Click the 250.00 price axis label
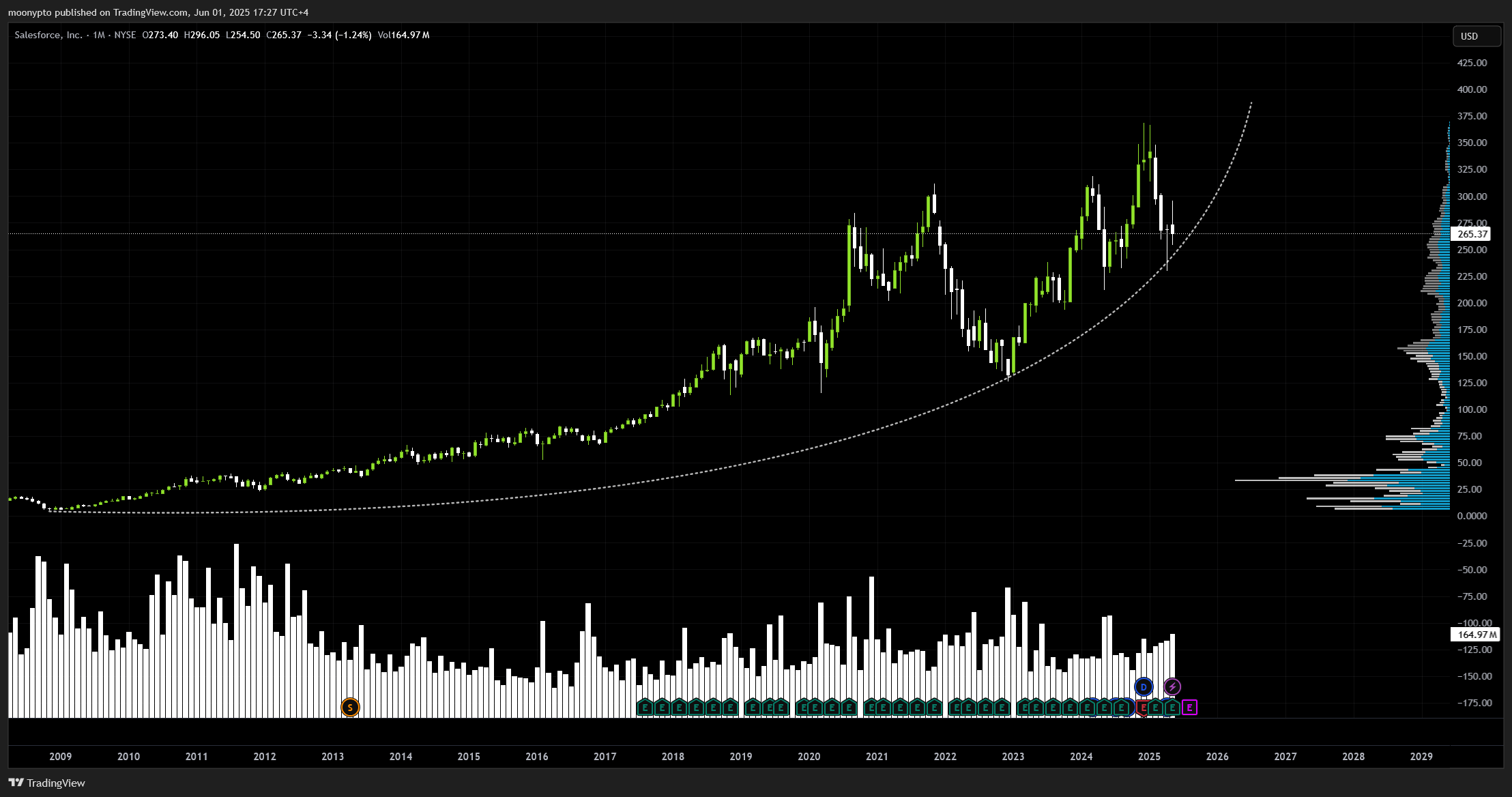 1472,250
